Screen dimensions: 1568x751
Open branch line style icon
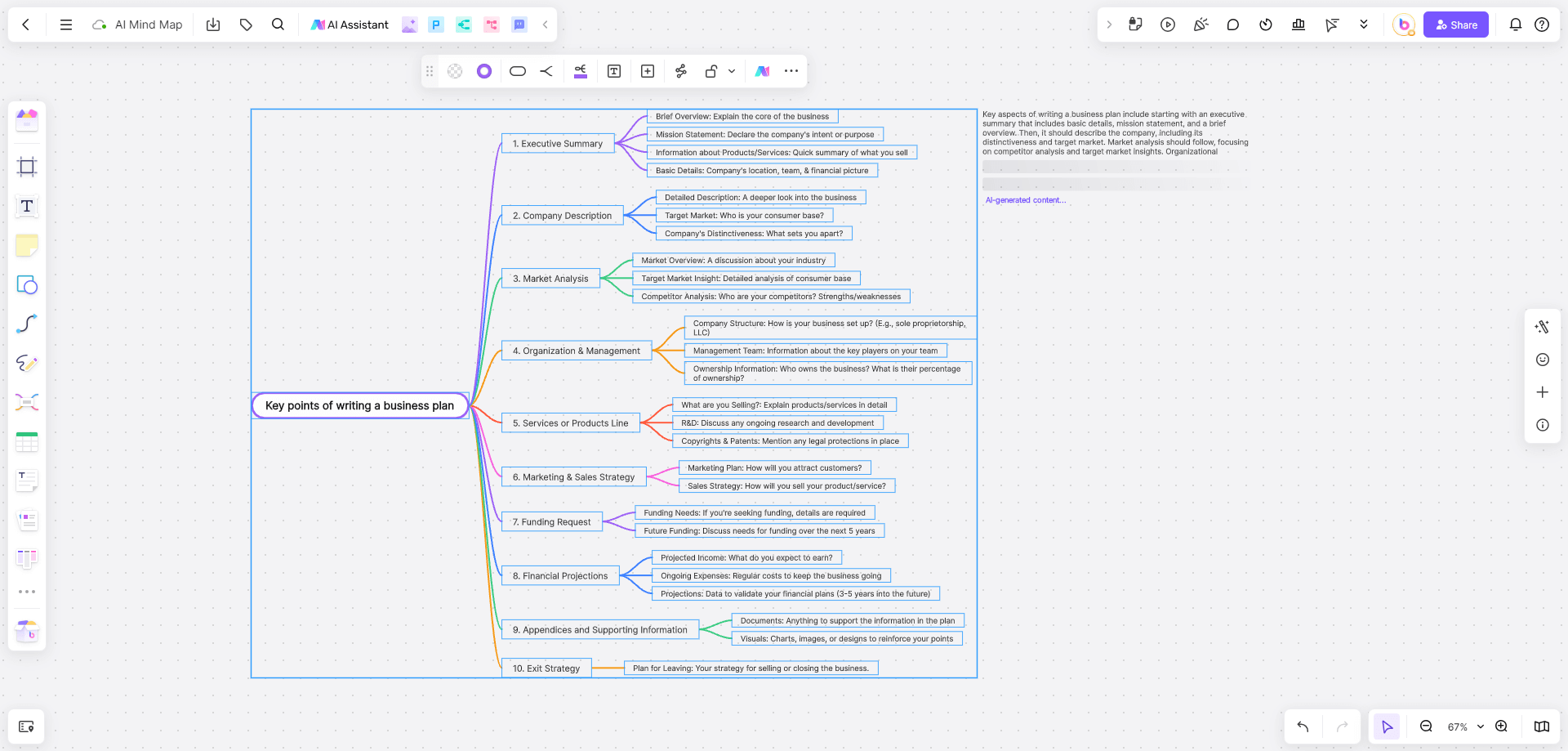(546, 71)
